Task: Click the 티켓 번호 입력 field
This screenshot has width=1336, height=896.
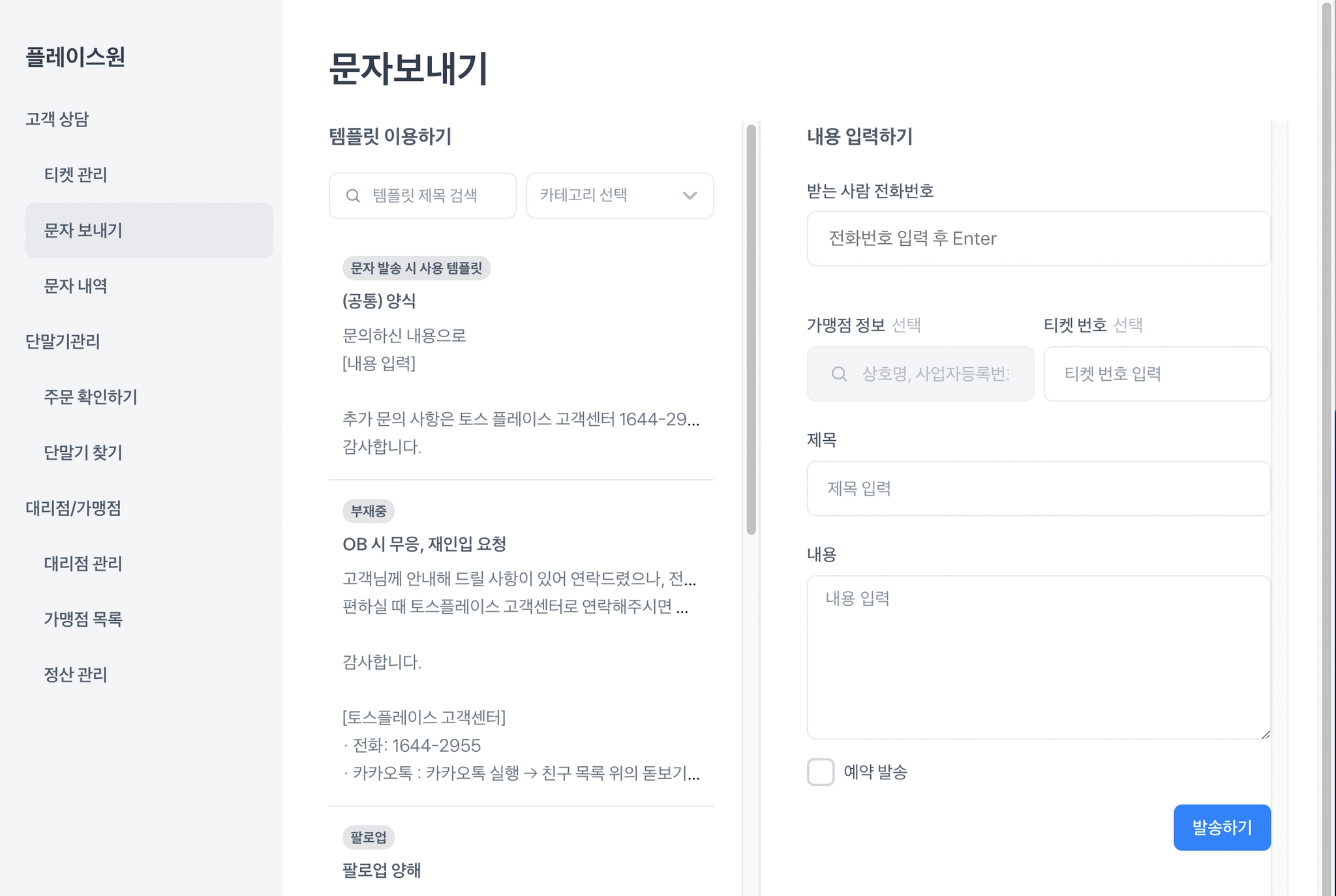Action: [x=1156, y=374]
